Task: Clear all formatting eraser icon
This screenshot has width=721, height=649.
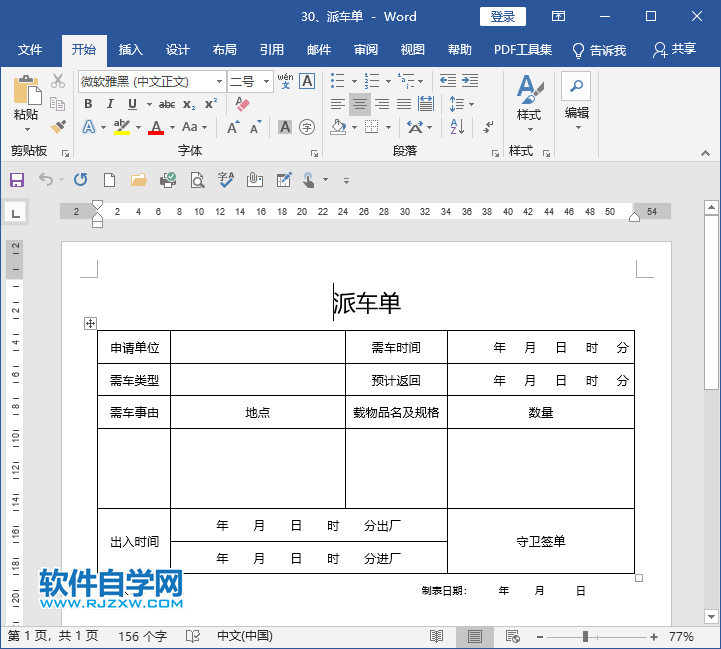Action: (x=242, y=104)
